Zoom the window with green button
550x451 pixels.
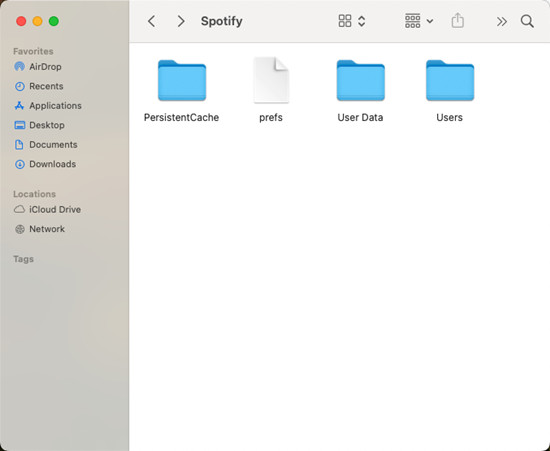[54, 21]
